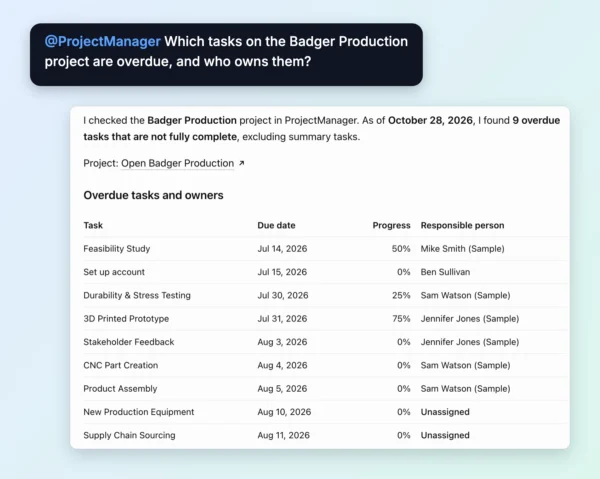Click the Set up account task
Screen dimensions: 600x479
point(114,272)
